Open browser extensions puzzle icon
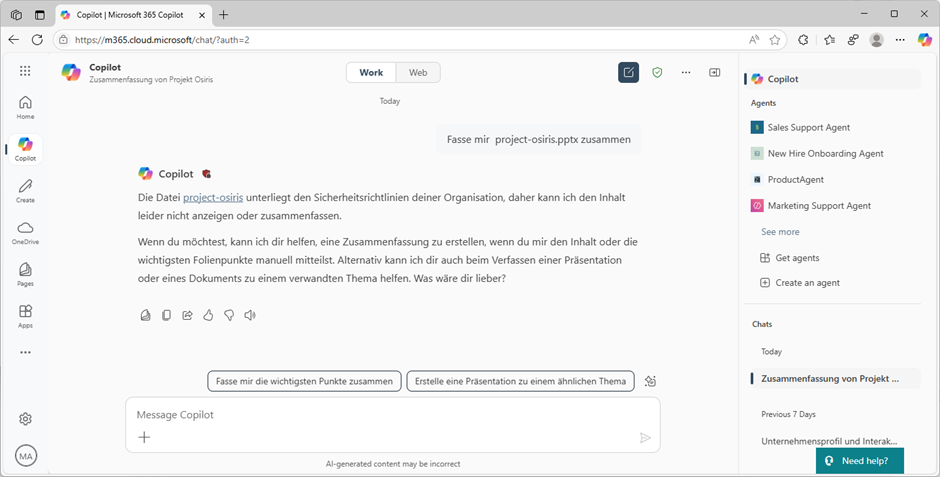940x477 pixels. (x=803, y=40)
